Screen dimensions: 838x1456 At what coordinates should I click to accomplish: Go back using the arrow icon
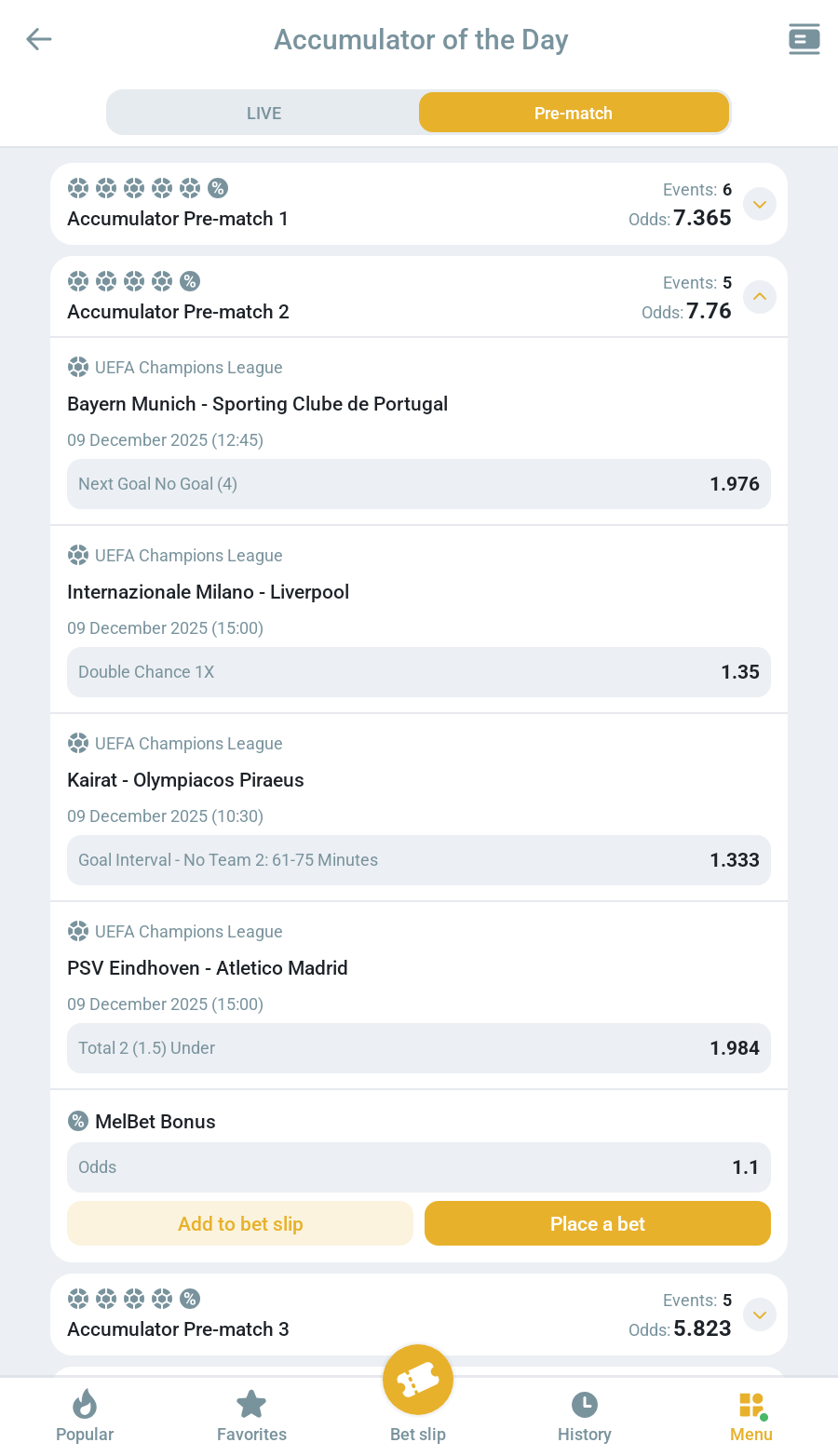39,39
